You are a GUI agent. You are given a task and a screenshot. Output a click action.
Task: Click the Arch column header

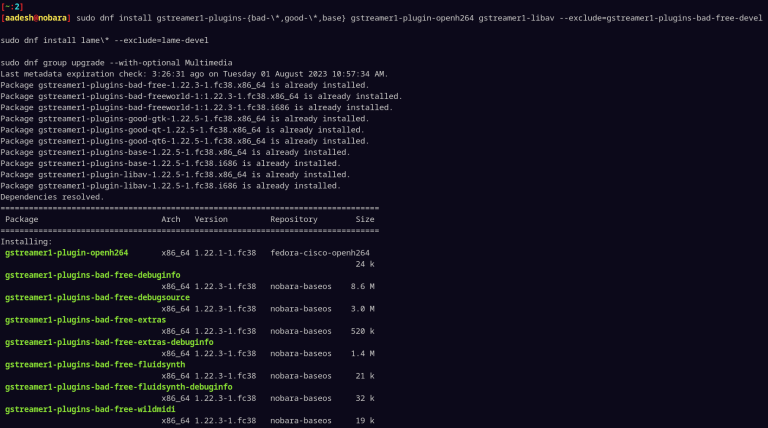171,219
